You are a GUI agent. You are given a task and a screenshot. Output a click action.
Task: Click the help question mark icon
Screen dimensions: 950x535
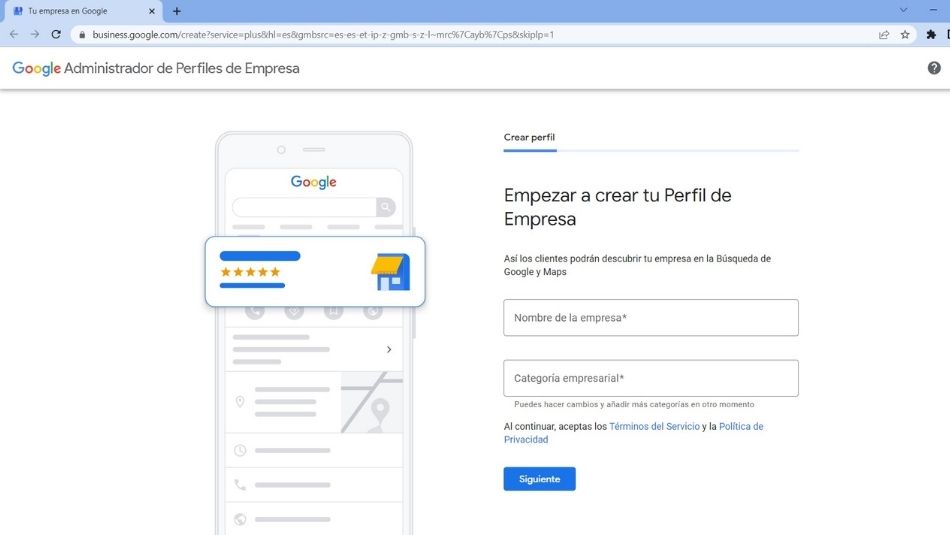pyautogui.click(x=934, y=68)
